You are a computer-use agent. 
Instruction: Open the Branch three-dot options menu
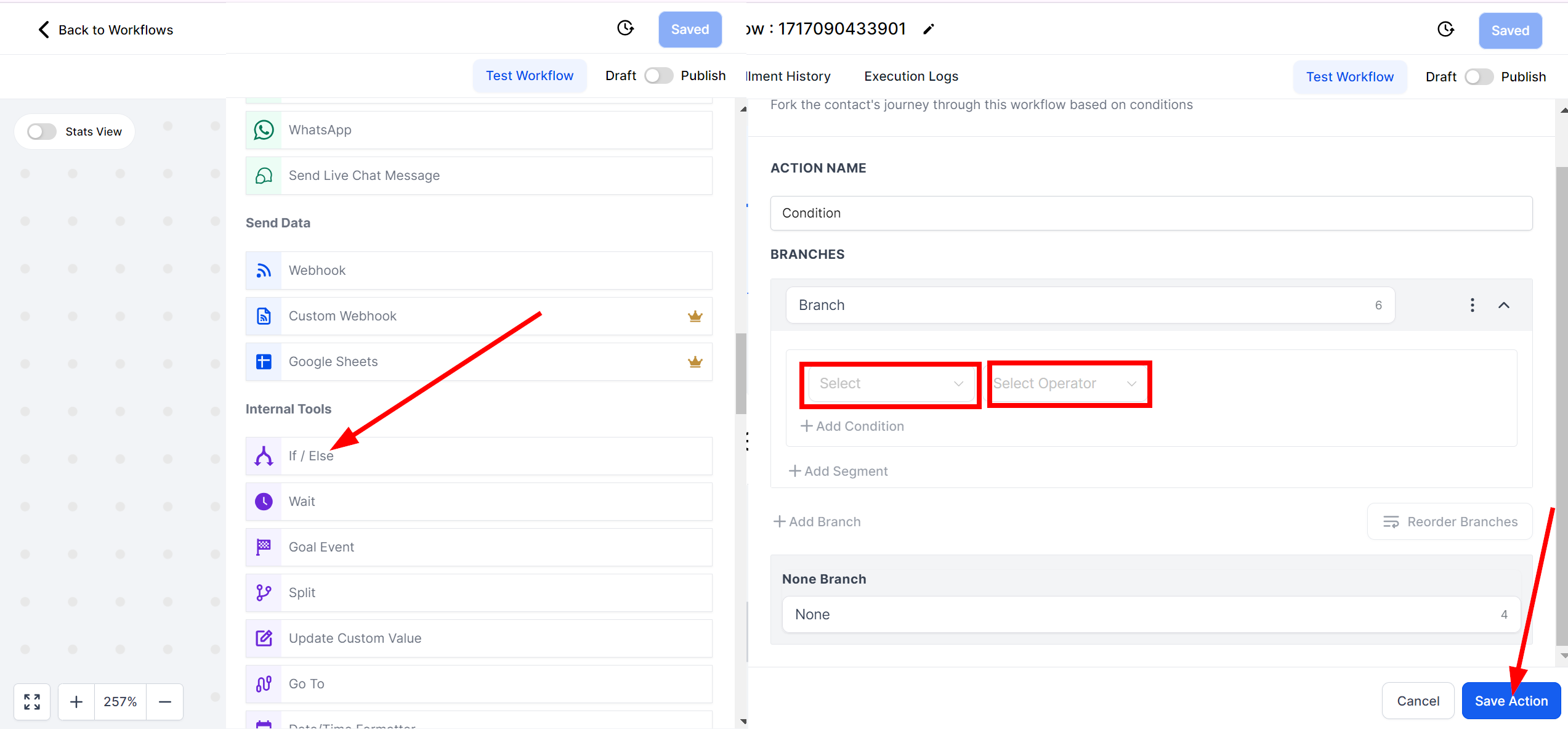[x=1473, y=305]
